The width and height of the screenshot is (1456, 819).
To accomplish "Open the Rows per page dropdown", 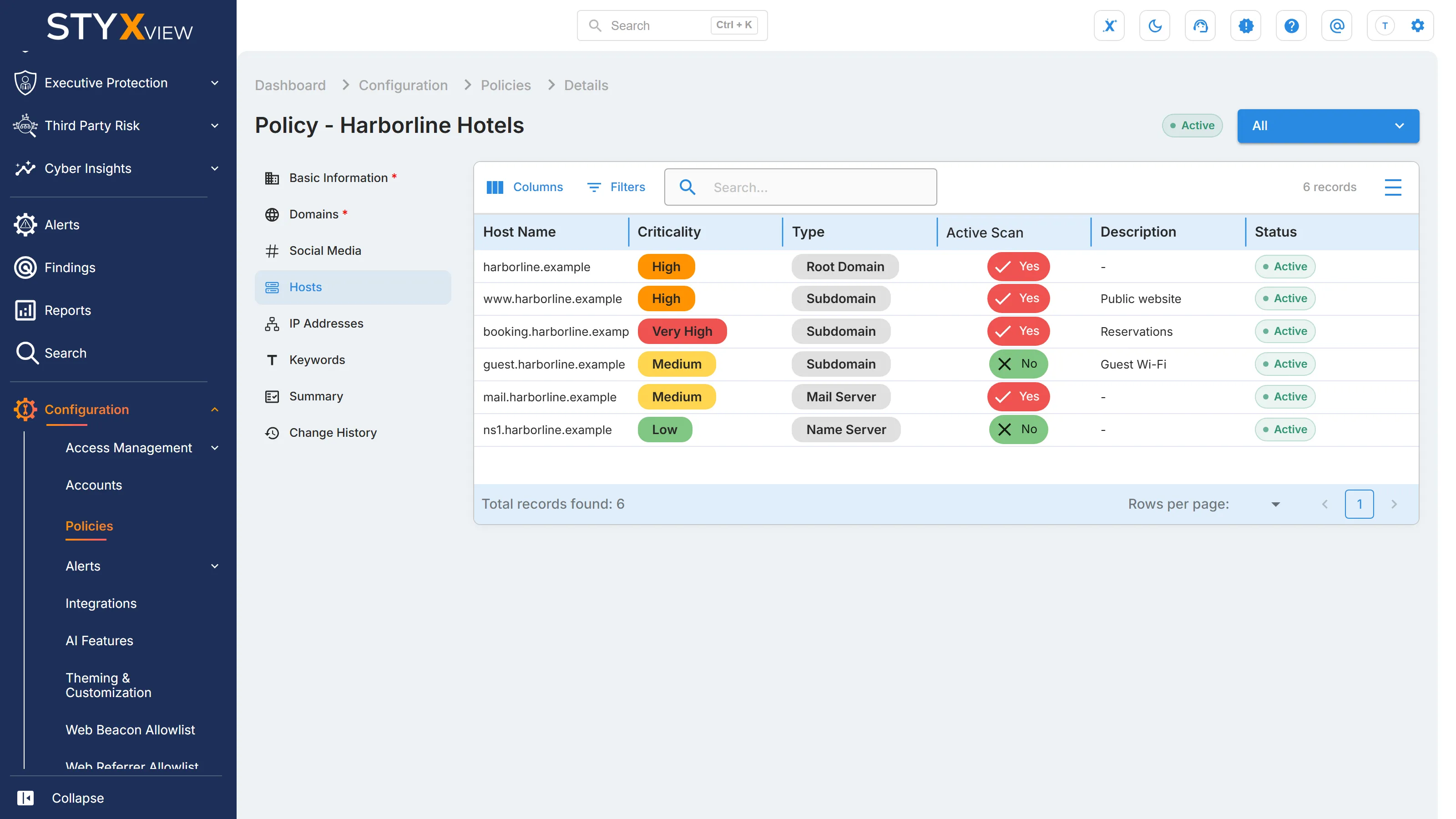I will pos(1276,504).
